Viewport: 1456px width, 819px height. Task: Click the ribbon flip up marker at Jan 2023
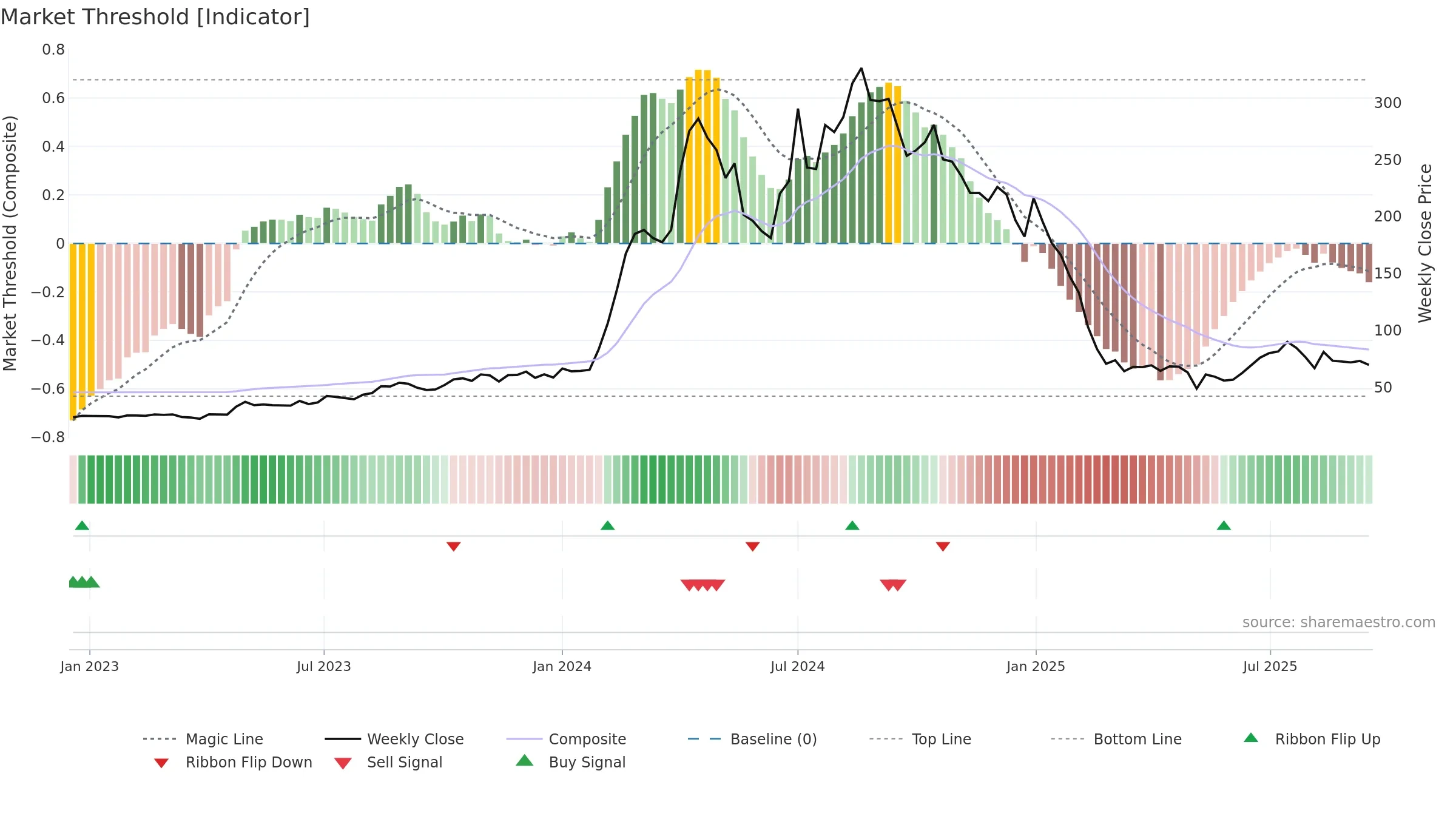[x=82, y=525]
